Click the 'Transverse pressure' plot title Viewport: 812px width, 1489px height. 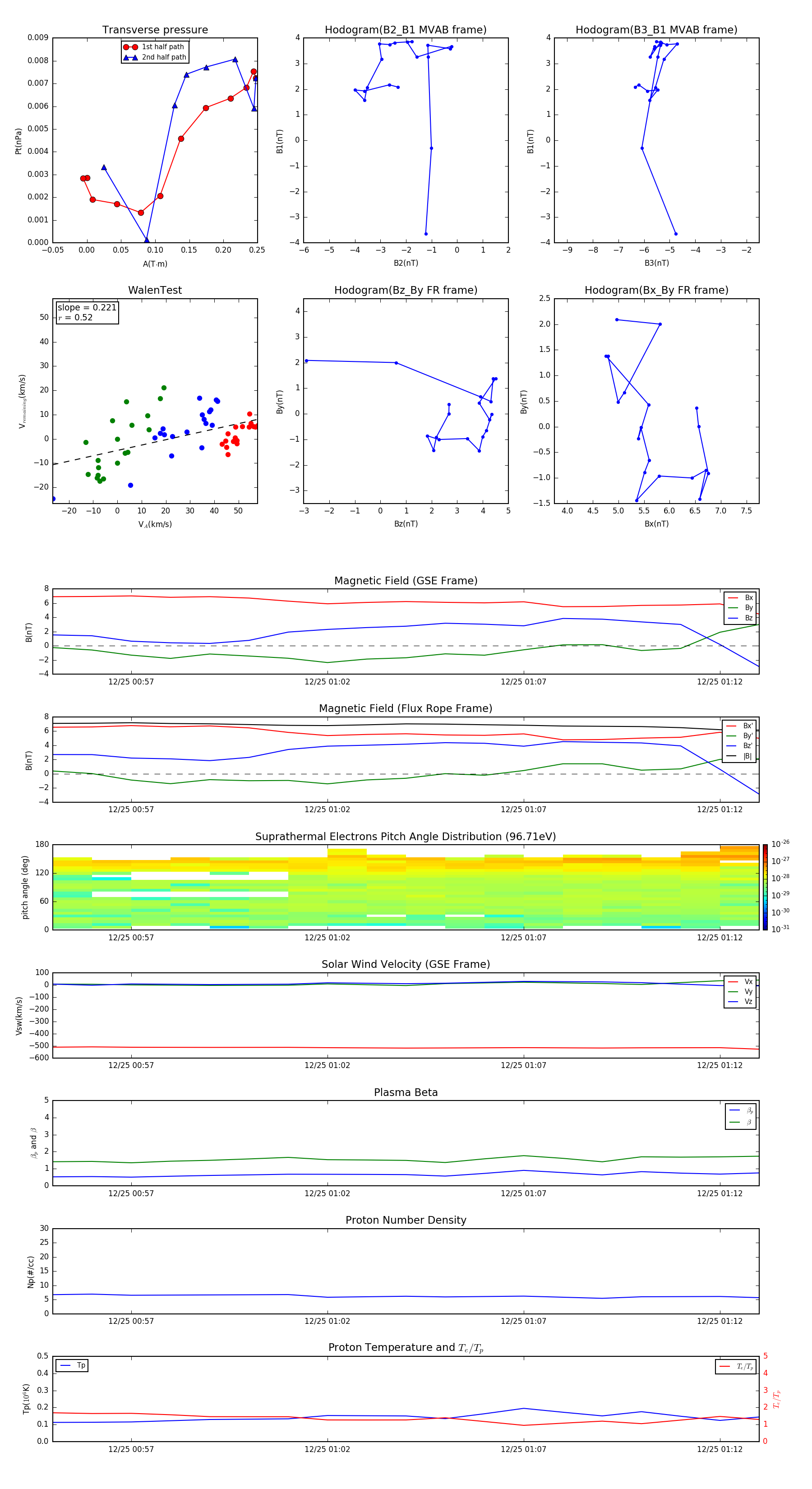(x=155, y=30)
